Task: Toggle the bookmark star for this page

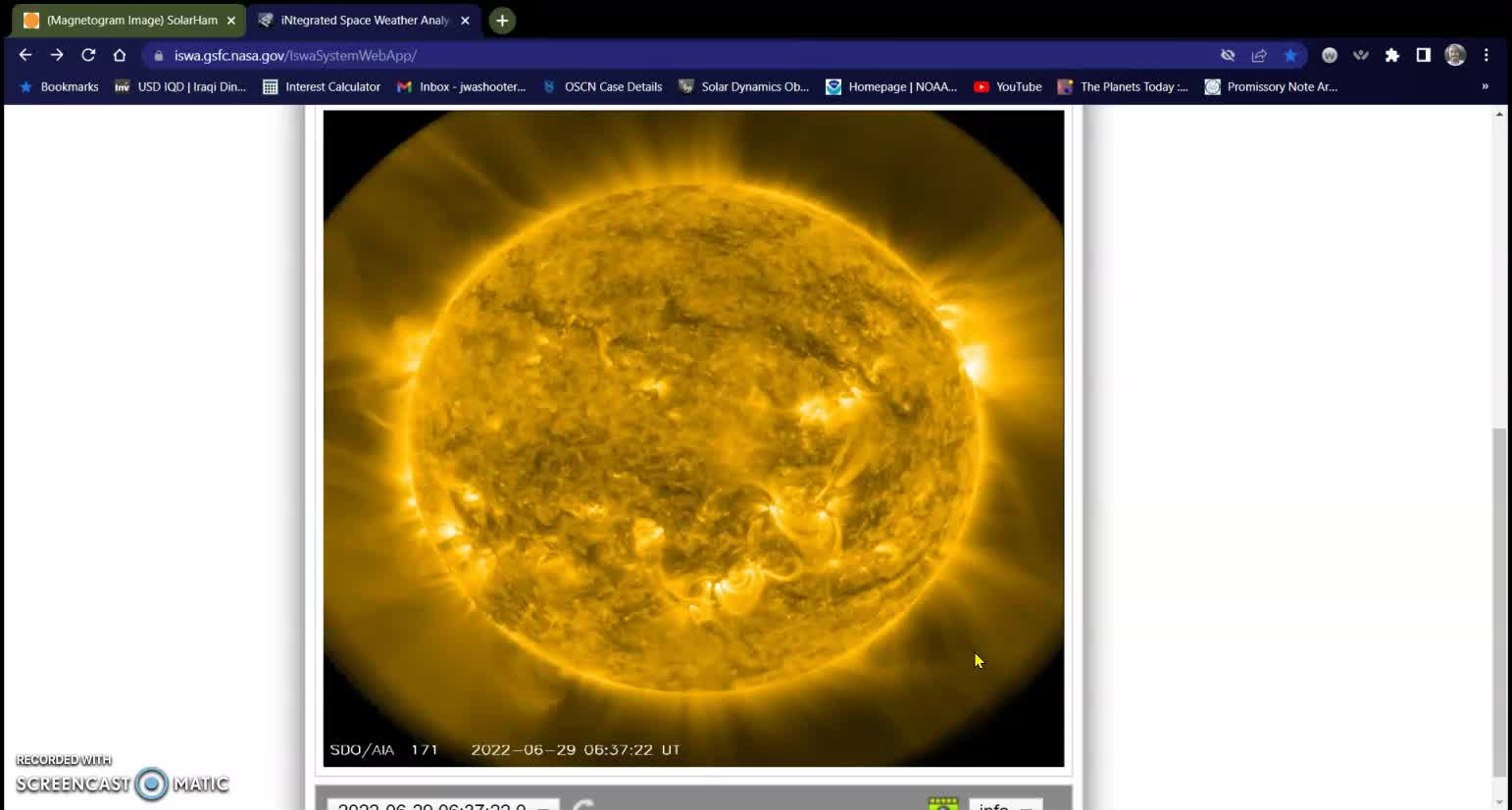Action: tap(1290, 55)
